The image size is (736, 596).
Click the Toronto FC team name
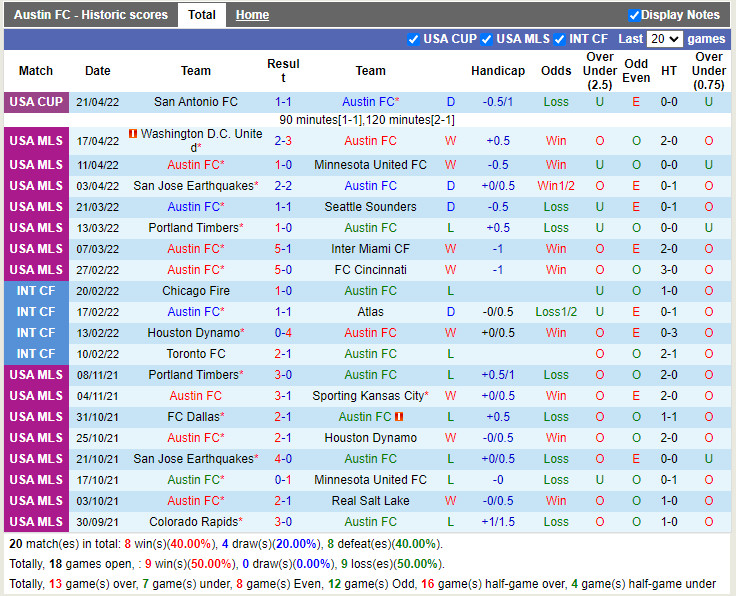pyautogui.click(x=196, y=354)
